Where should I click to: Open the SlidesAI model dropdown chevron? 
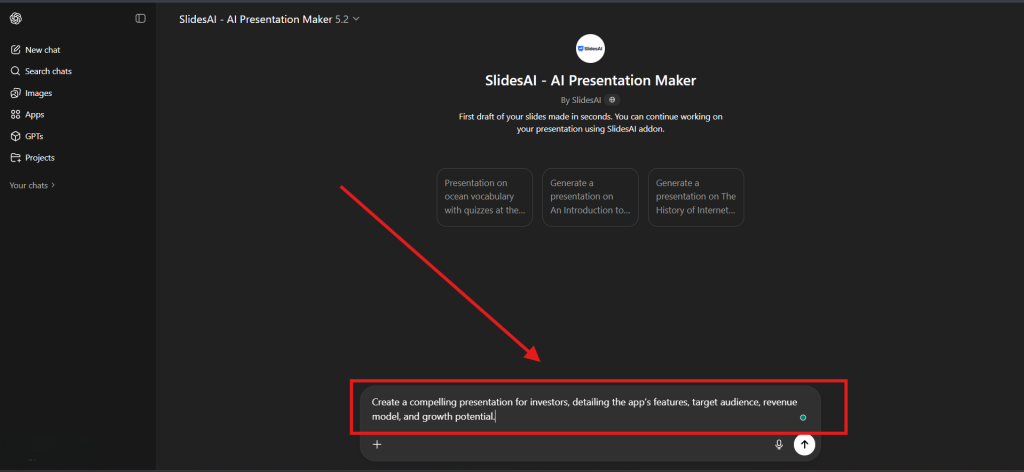pos(356,19)
